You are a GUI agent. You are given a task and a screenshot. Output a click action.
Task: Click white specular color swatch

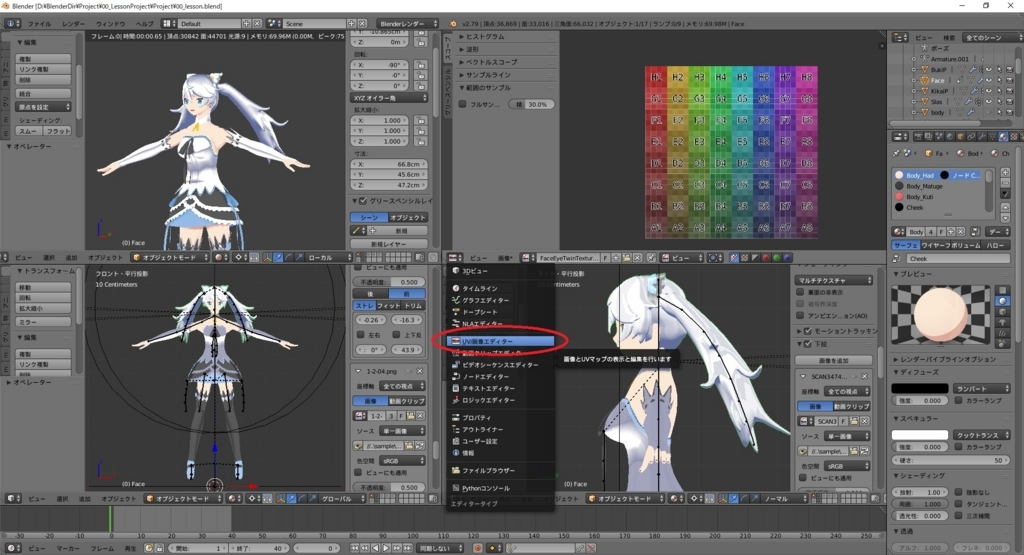tap(920, 435)
